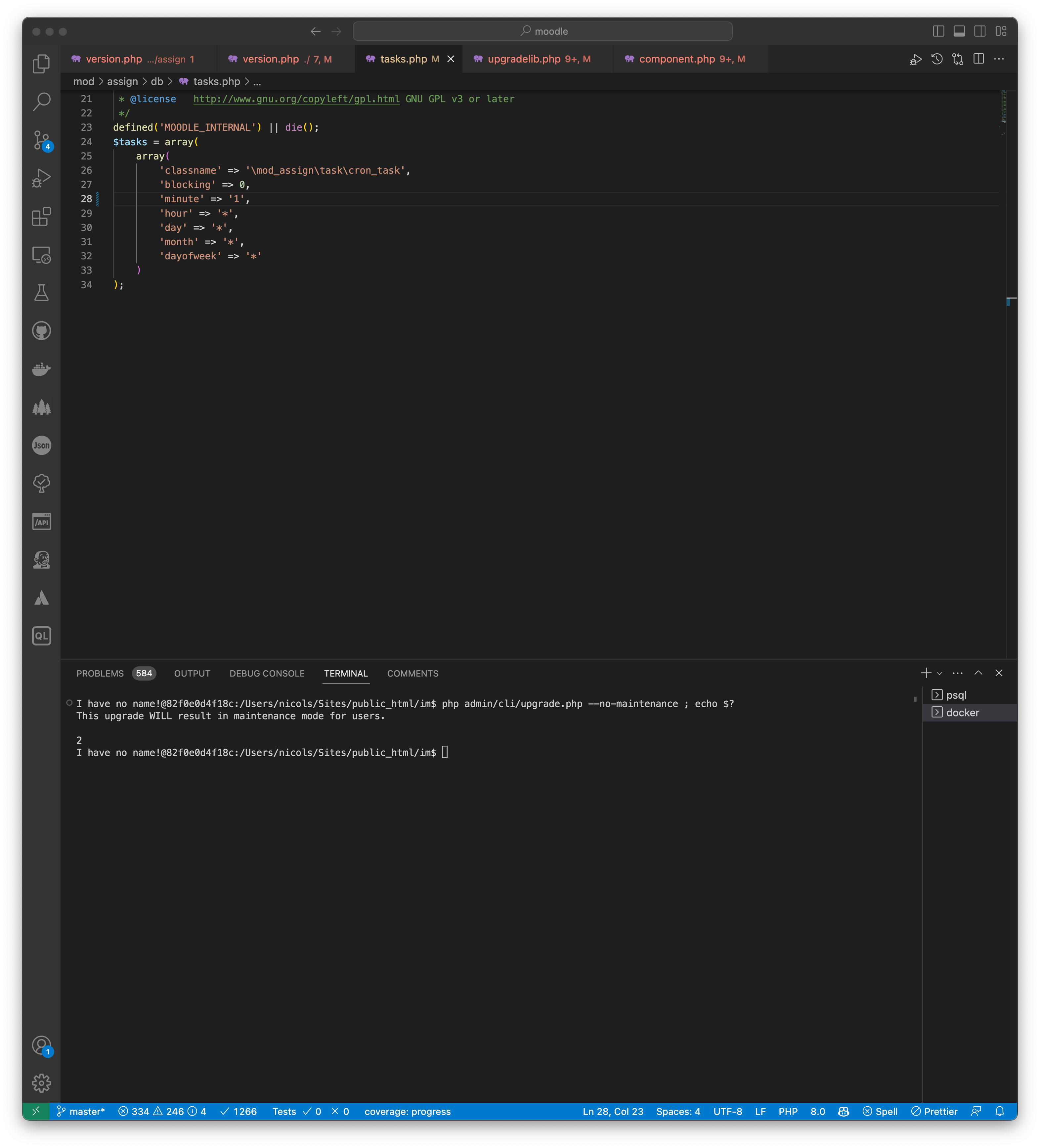Image resolution: width=1040 pixels, height=1148 pixels.
Task: Toggle primary side bar visibility
Action: click(939, 31)
